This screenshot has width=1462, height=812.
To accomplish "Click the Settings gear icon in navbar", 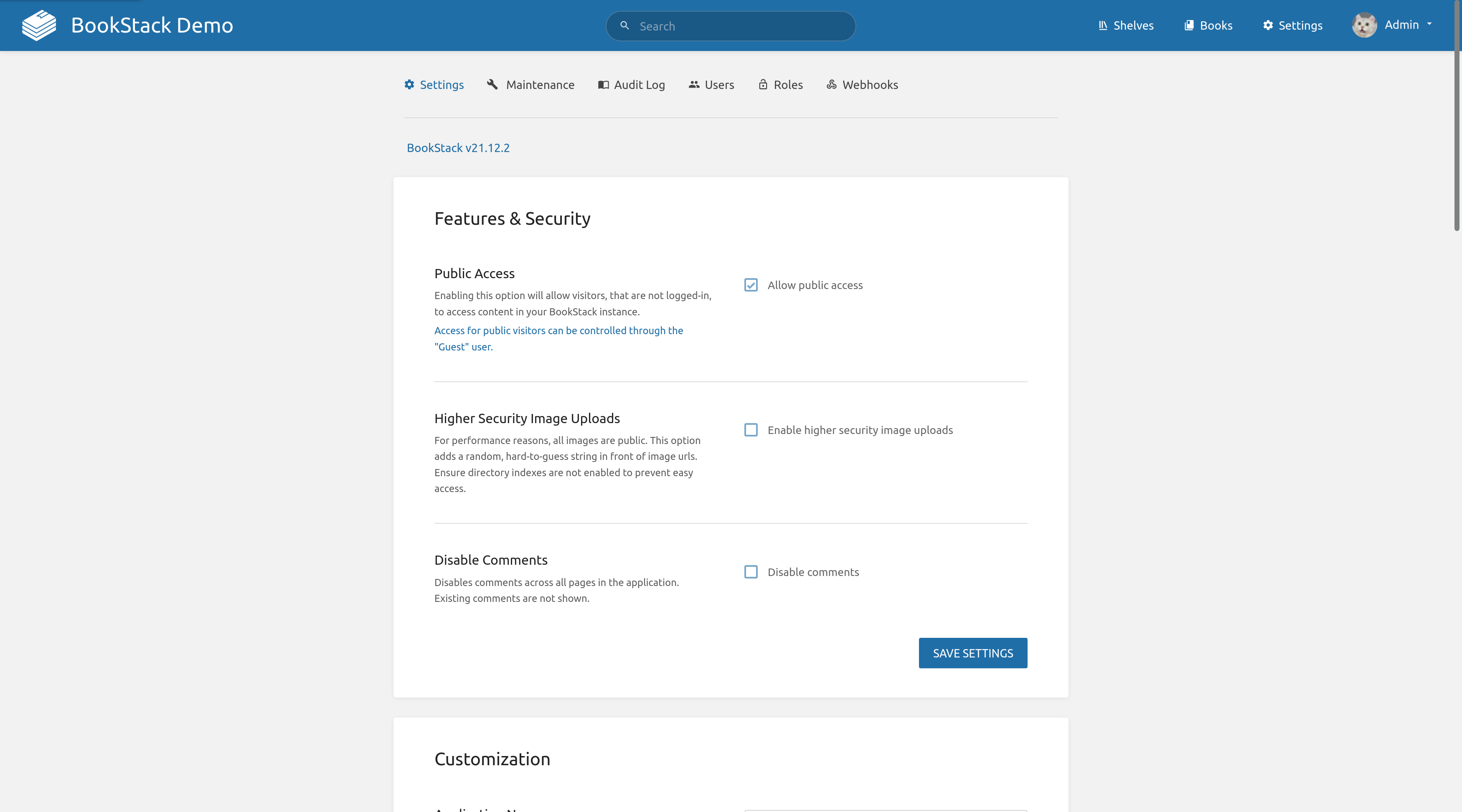I will point(1269,25).
